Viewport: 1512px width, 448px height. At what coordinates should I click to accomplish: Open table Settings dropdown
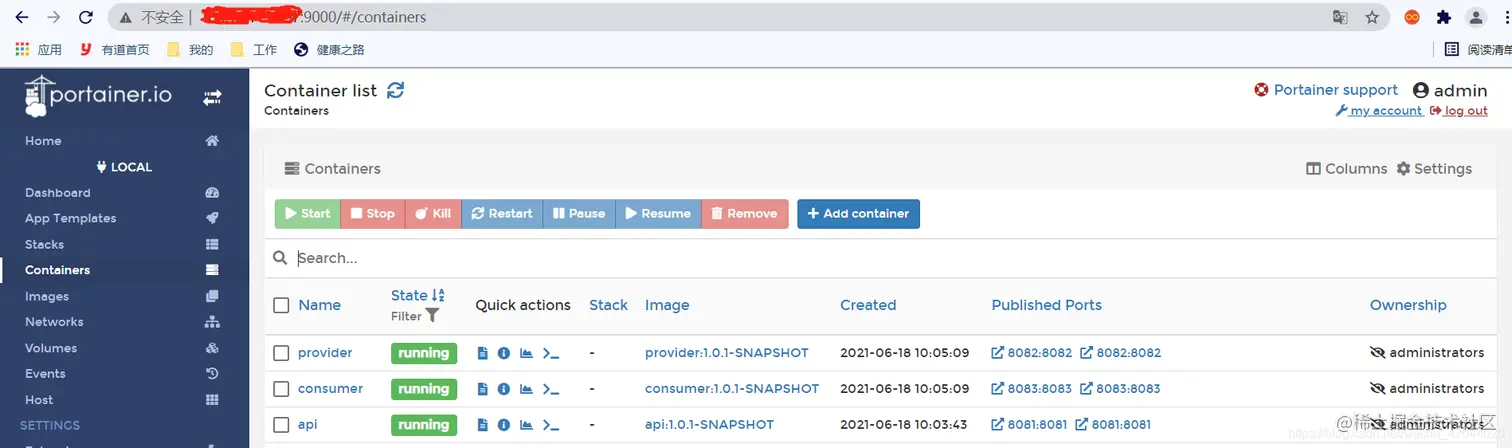[1434, 169]
